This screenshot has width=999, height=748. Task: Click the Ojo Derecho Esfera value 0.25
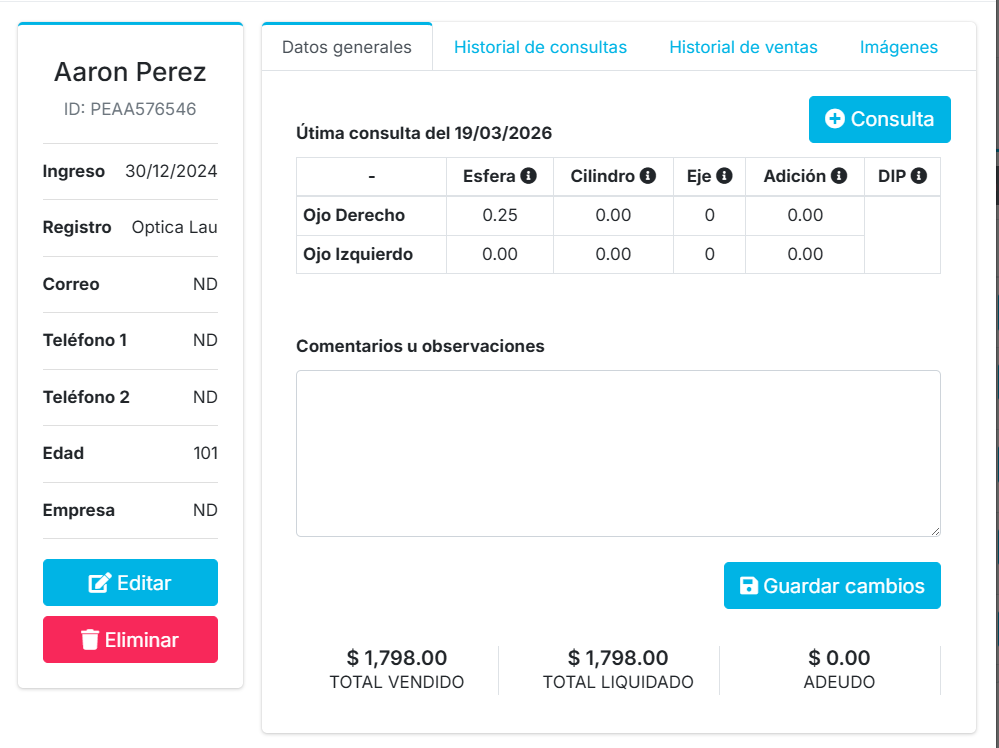coord(500,215)
